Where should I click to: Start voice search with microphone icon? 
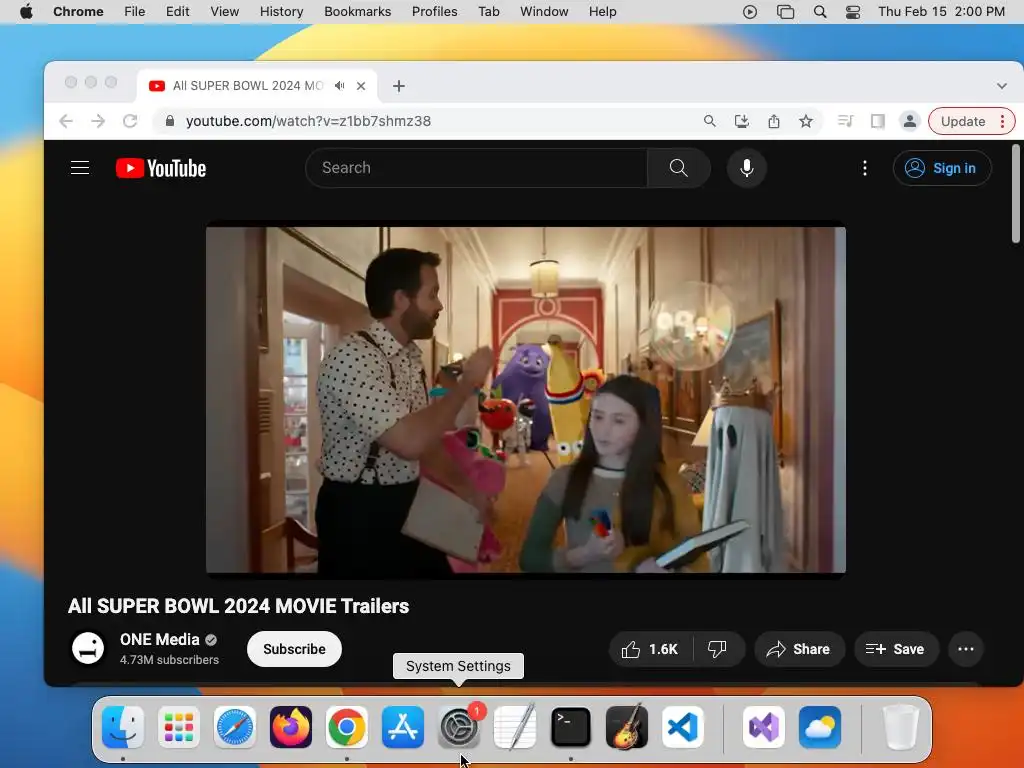click(x=746, y=168)
